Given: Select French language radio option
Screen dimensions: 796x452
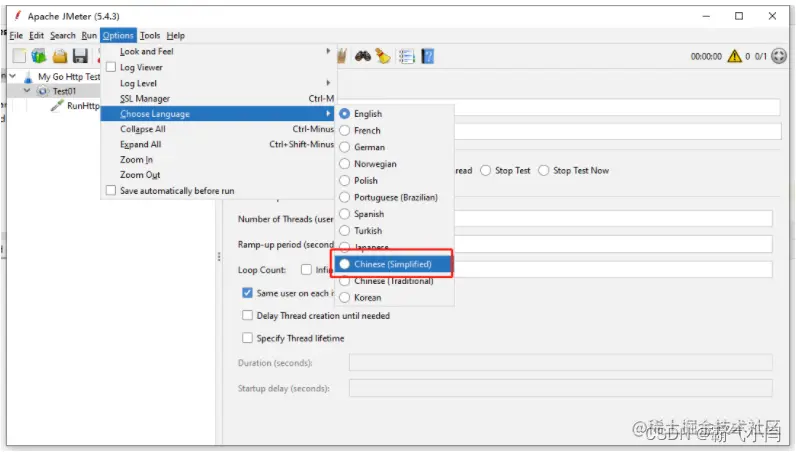Looking at the screenshot, I should coord(344,131).
